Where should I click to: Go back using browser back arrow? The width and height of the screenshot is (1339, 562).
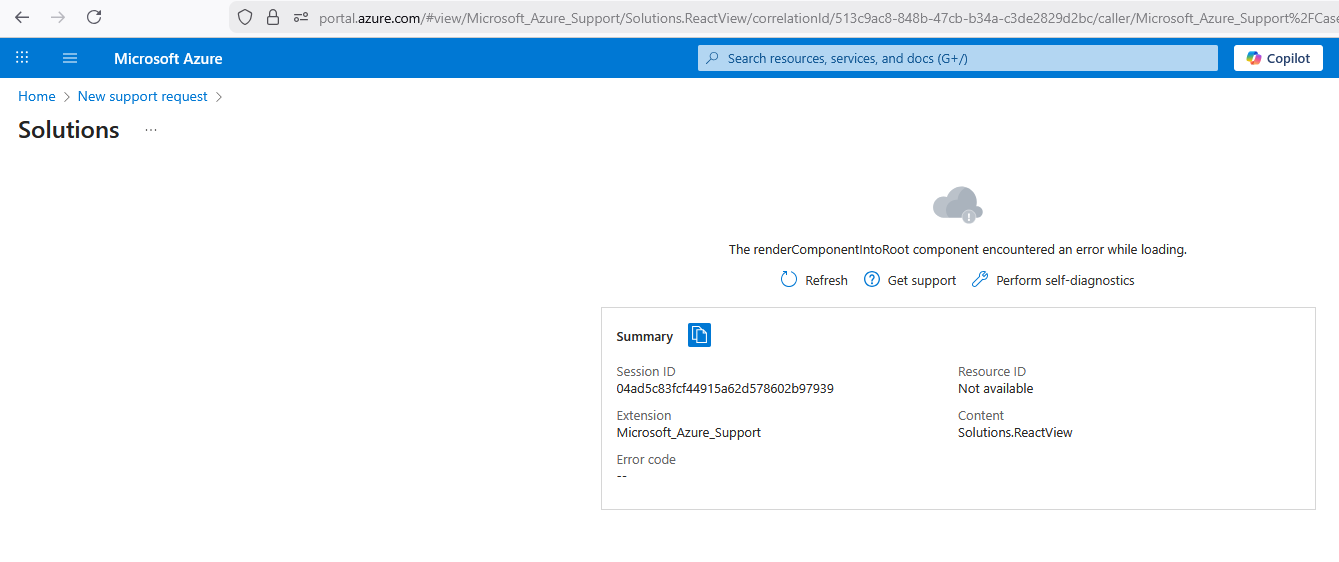click(22, 17)
